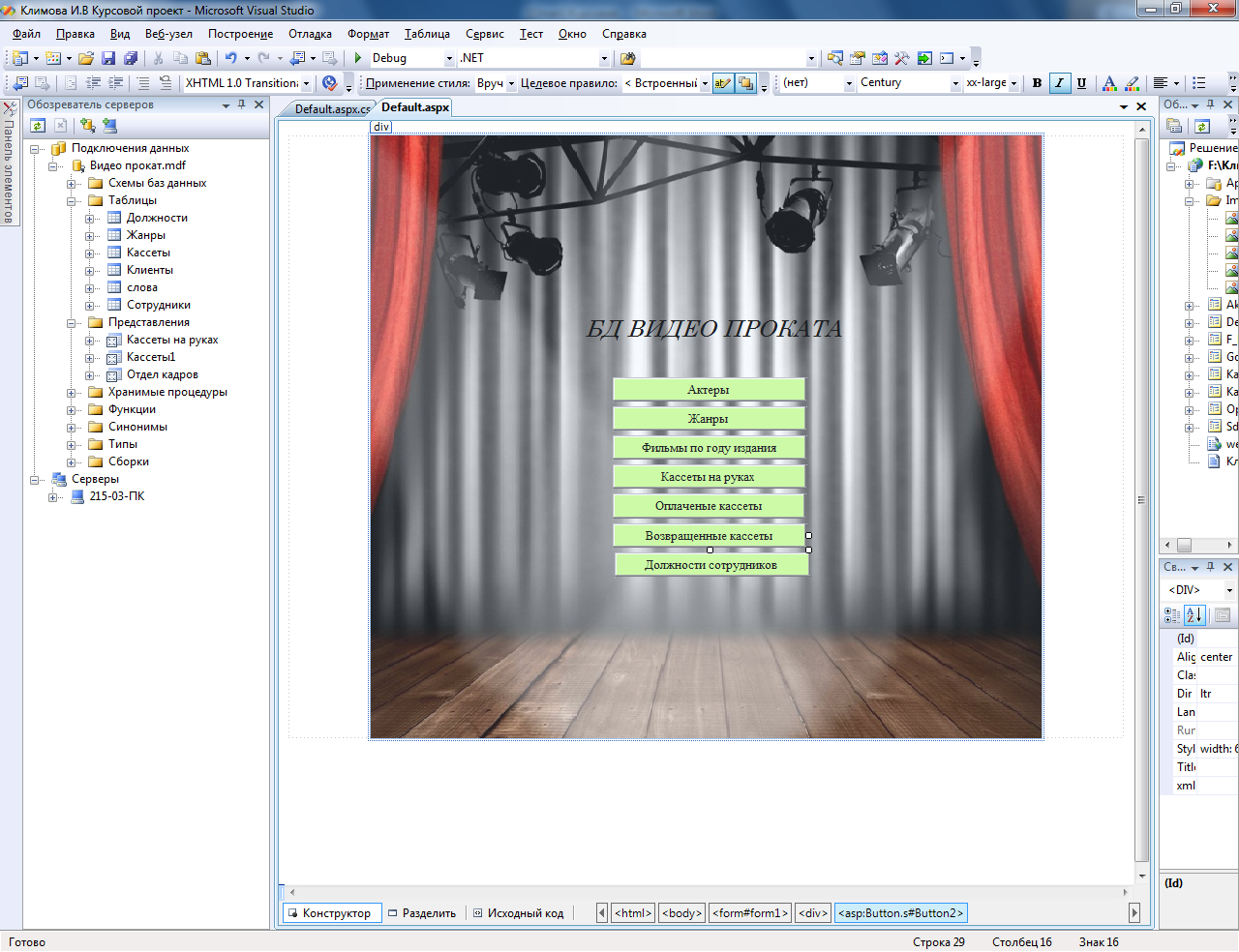
Task: Toggle the overlapping-squares button beside the 'ab' pencil button
Action: [x=745, y=83]
